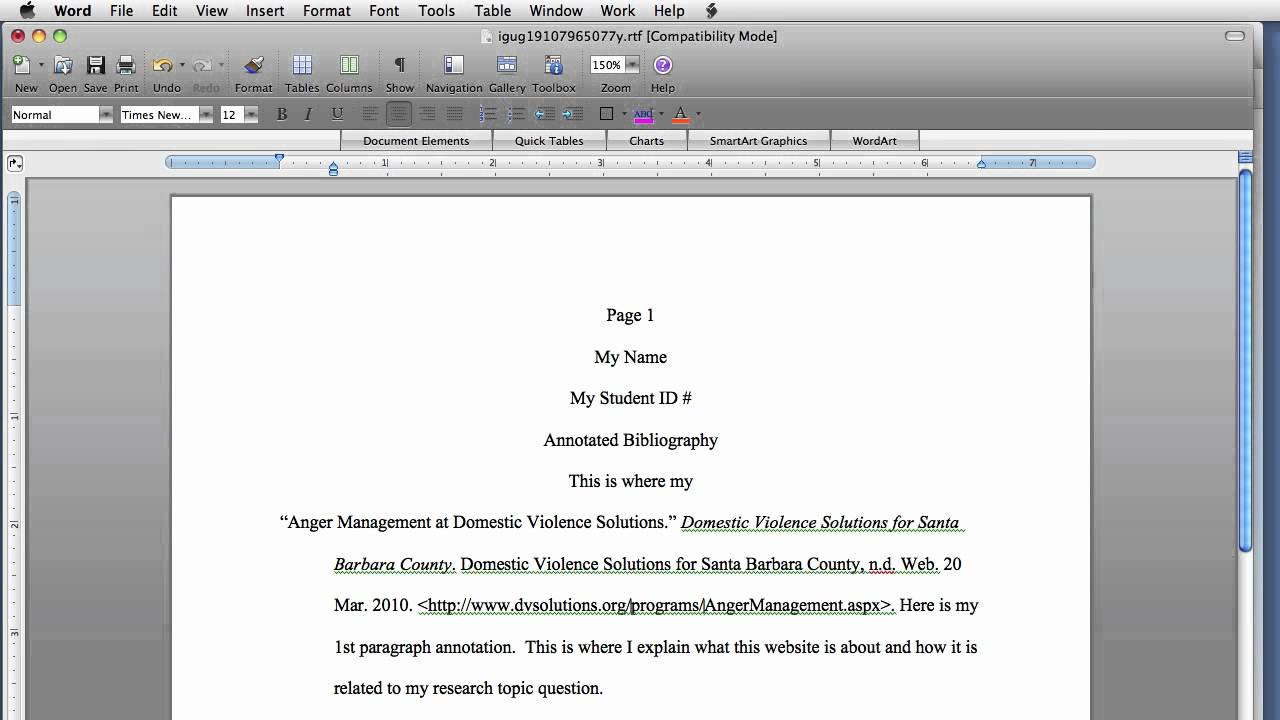Screen dimensions: 1280x720
Task: Open the Toolbox panel
Action: [x=553, y=66]
